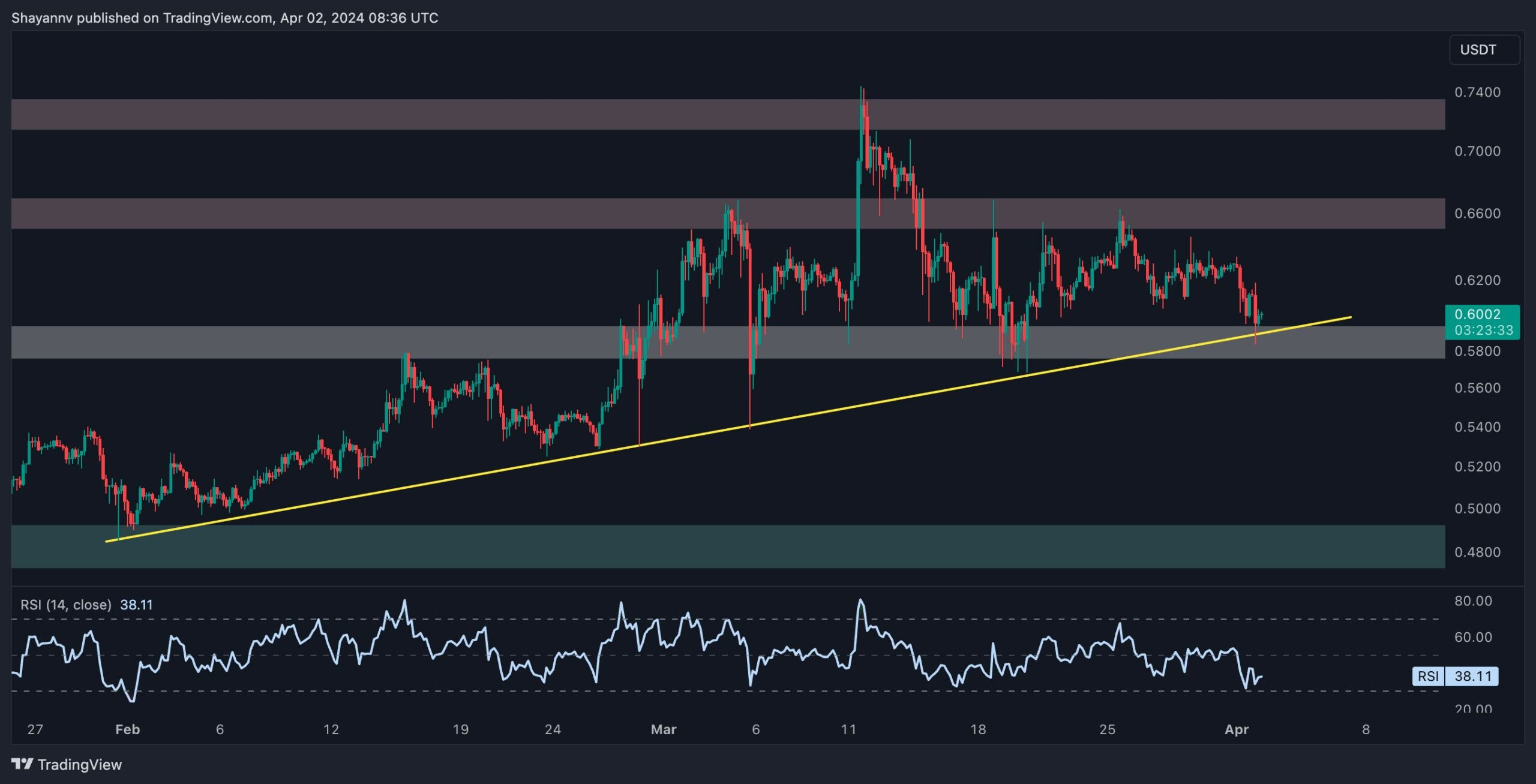The width and height of the screenshot is (1536, 784).
Task: Click the TradingView logo
Action: click(67, 764)
